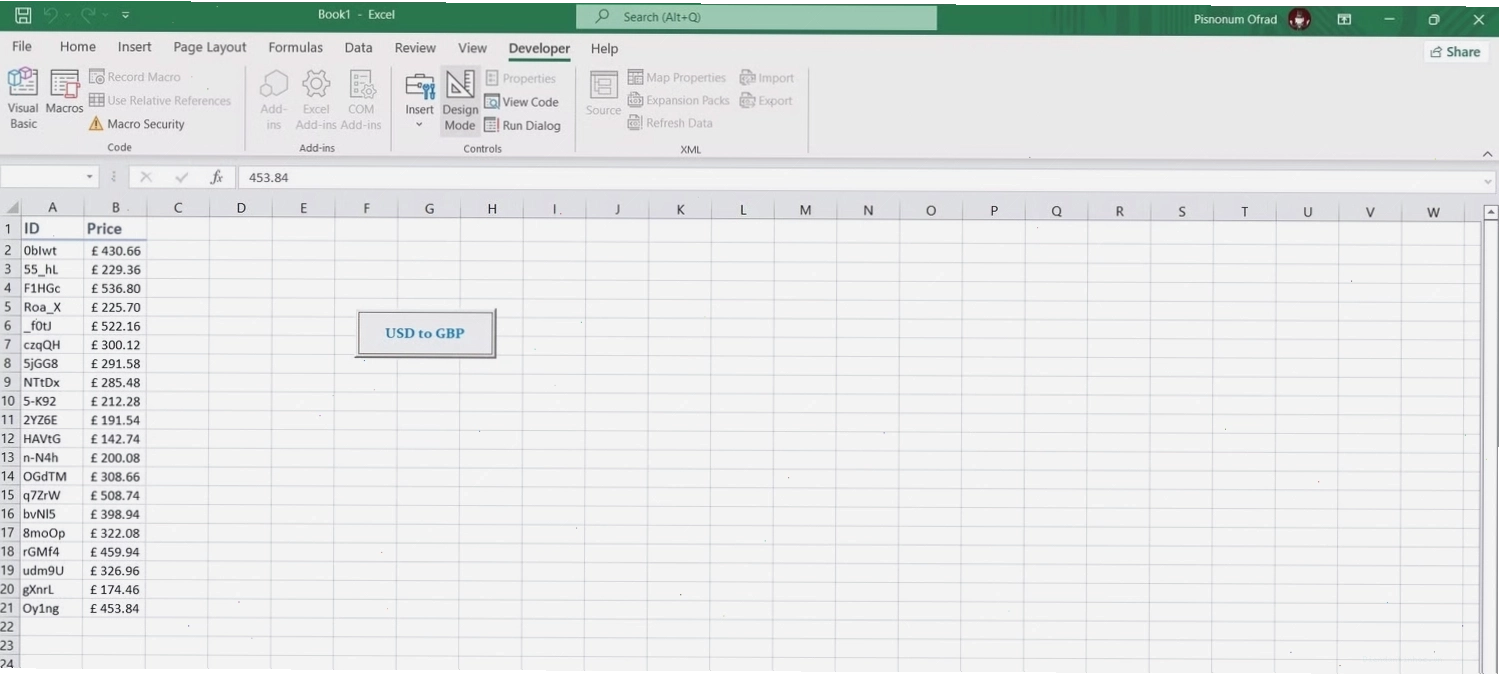Click Record Macro

tap(135, 77)
